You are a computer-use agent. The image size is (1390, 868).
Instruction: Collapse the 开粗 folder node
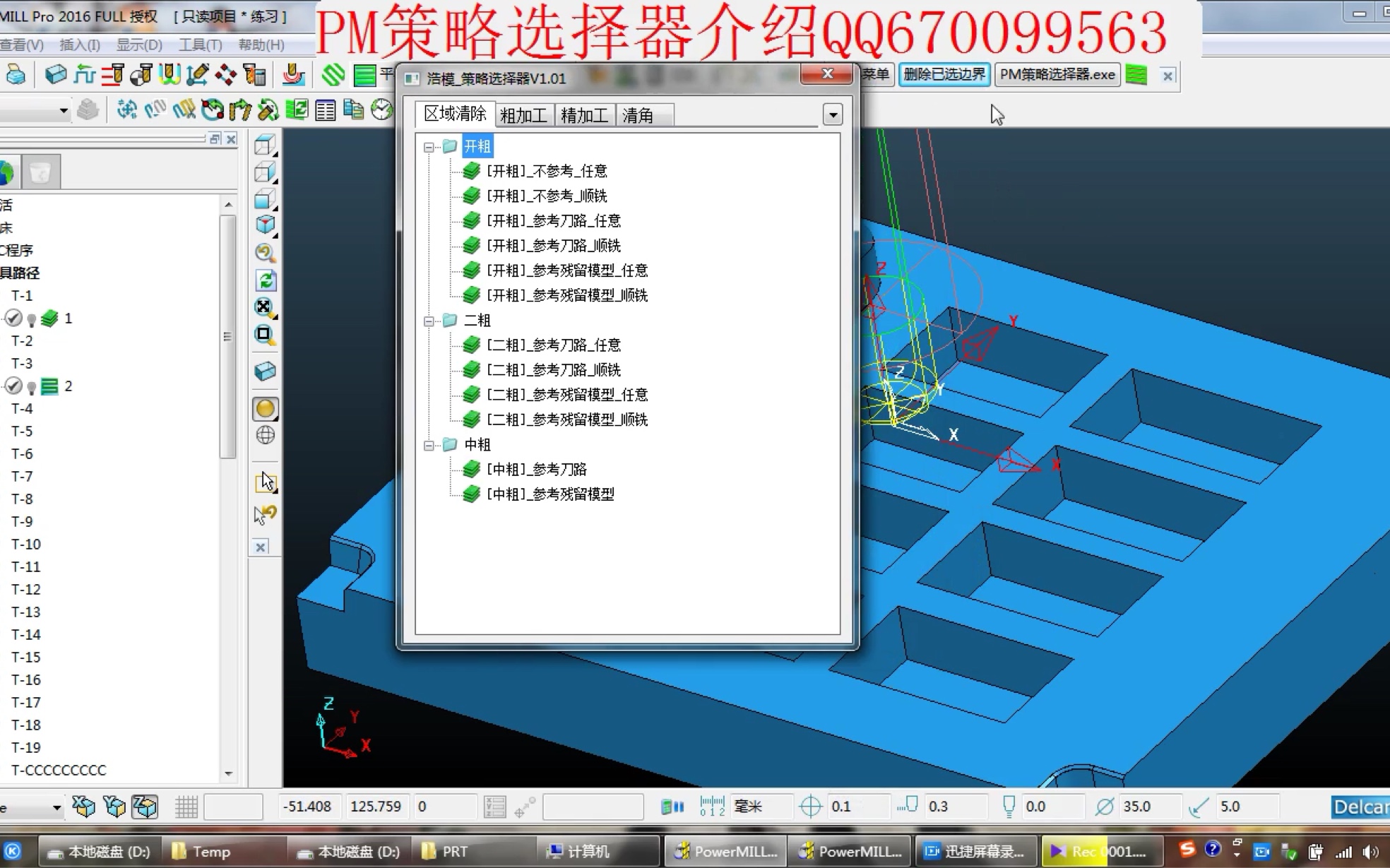429,147
